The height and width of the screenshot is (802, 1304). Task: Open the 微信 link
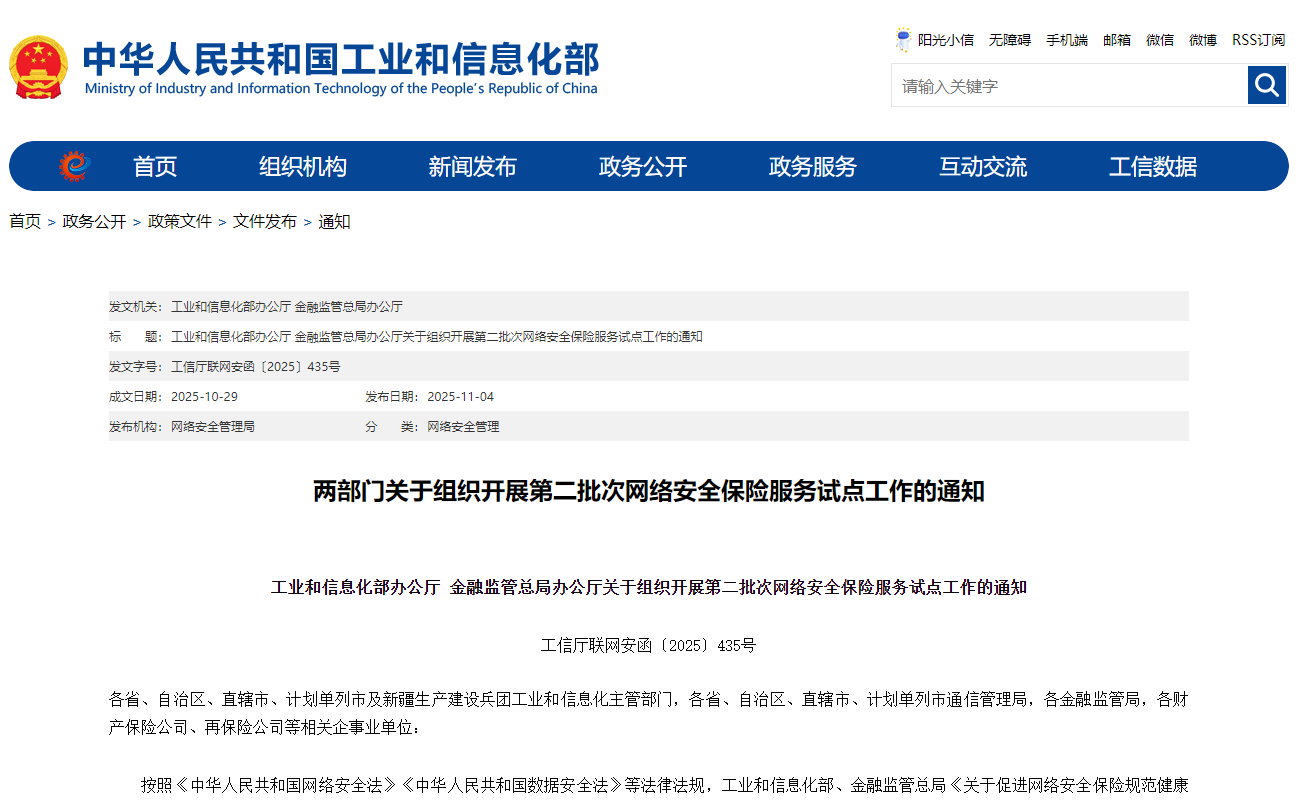(1160, 40)
